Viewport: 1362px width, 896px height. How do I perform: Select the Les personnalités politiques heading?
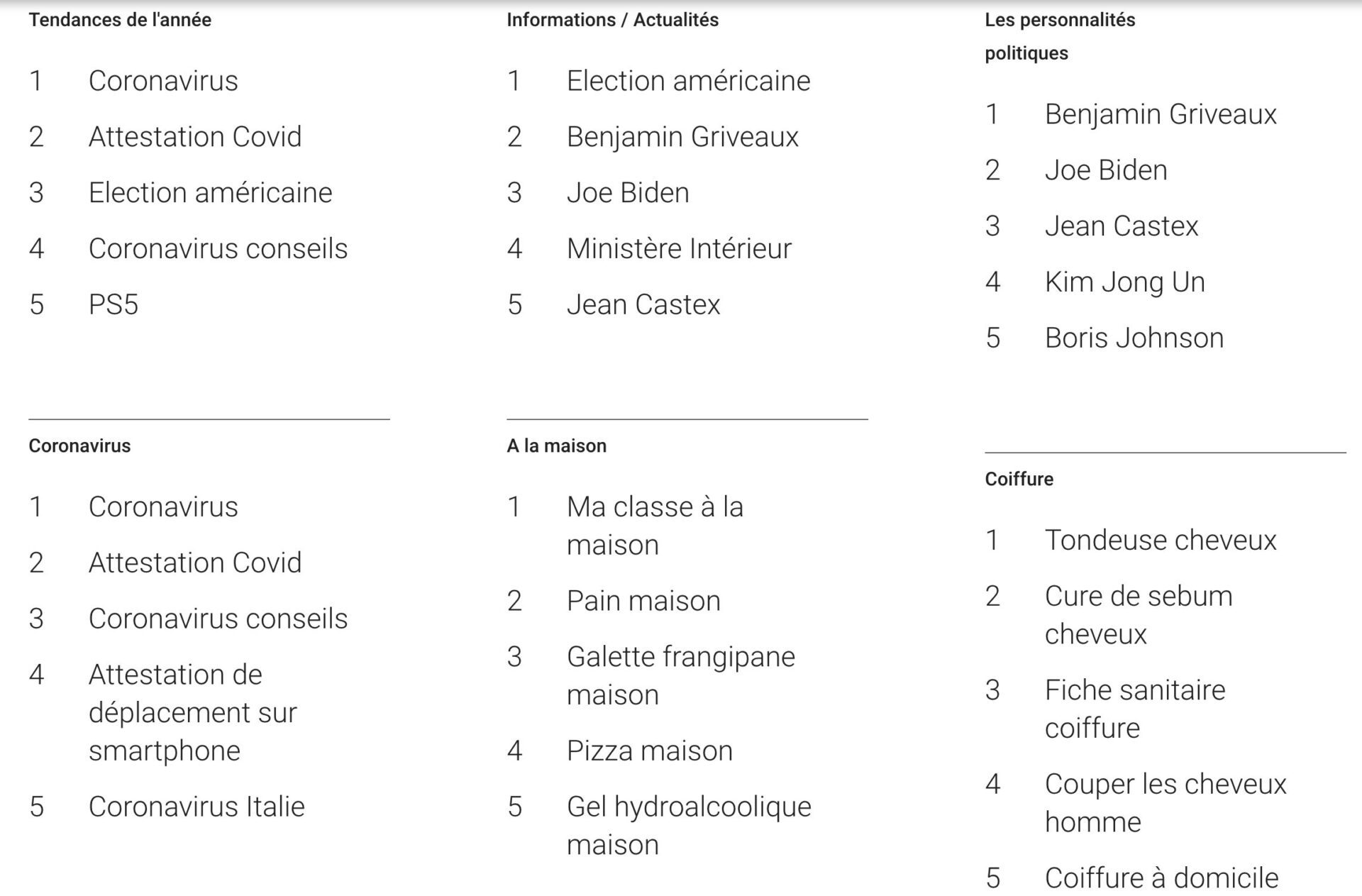click(x=1059, y=36)
